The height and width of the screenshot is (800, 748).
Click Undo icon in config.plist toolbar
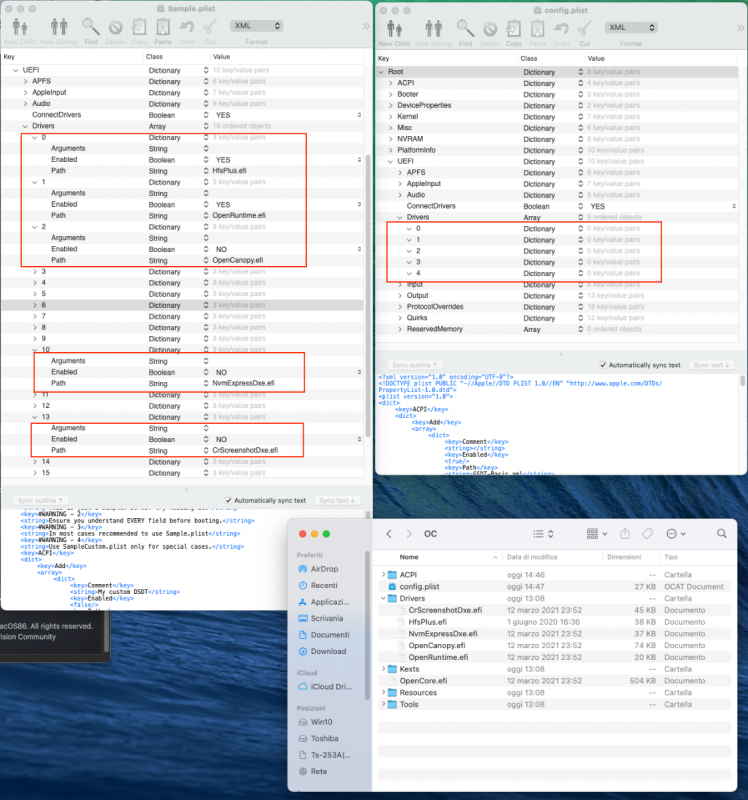pos(561,29)
